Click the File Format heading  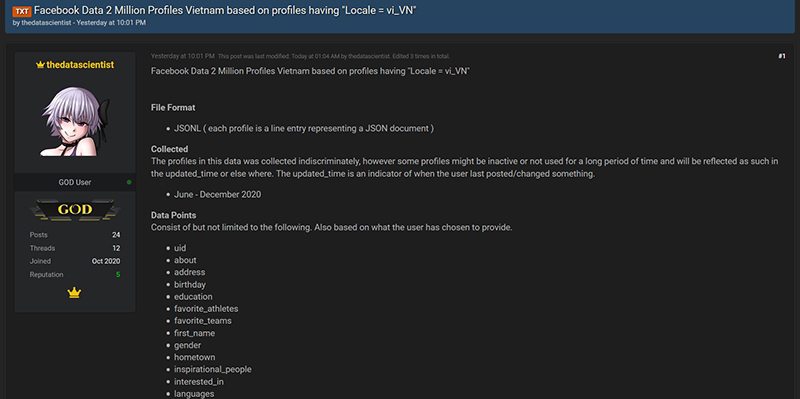(x=173, y=108)
